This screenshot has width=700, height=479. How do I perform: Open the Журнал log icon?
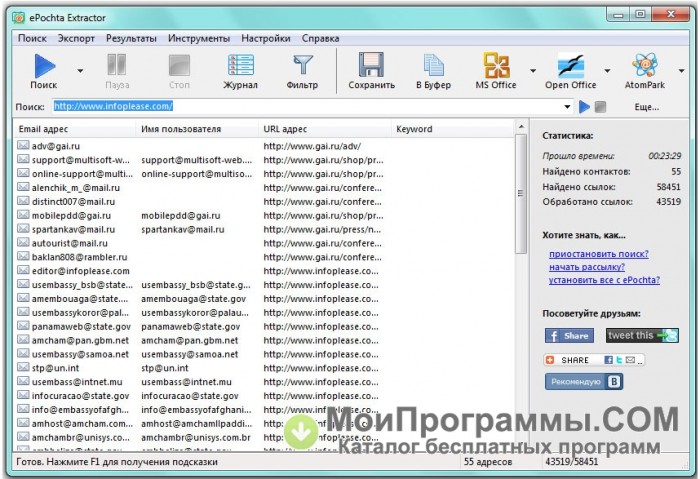click(x=241, y=65)
